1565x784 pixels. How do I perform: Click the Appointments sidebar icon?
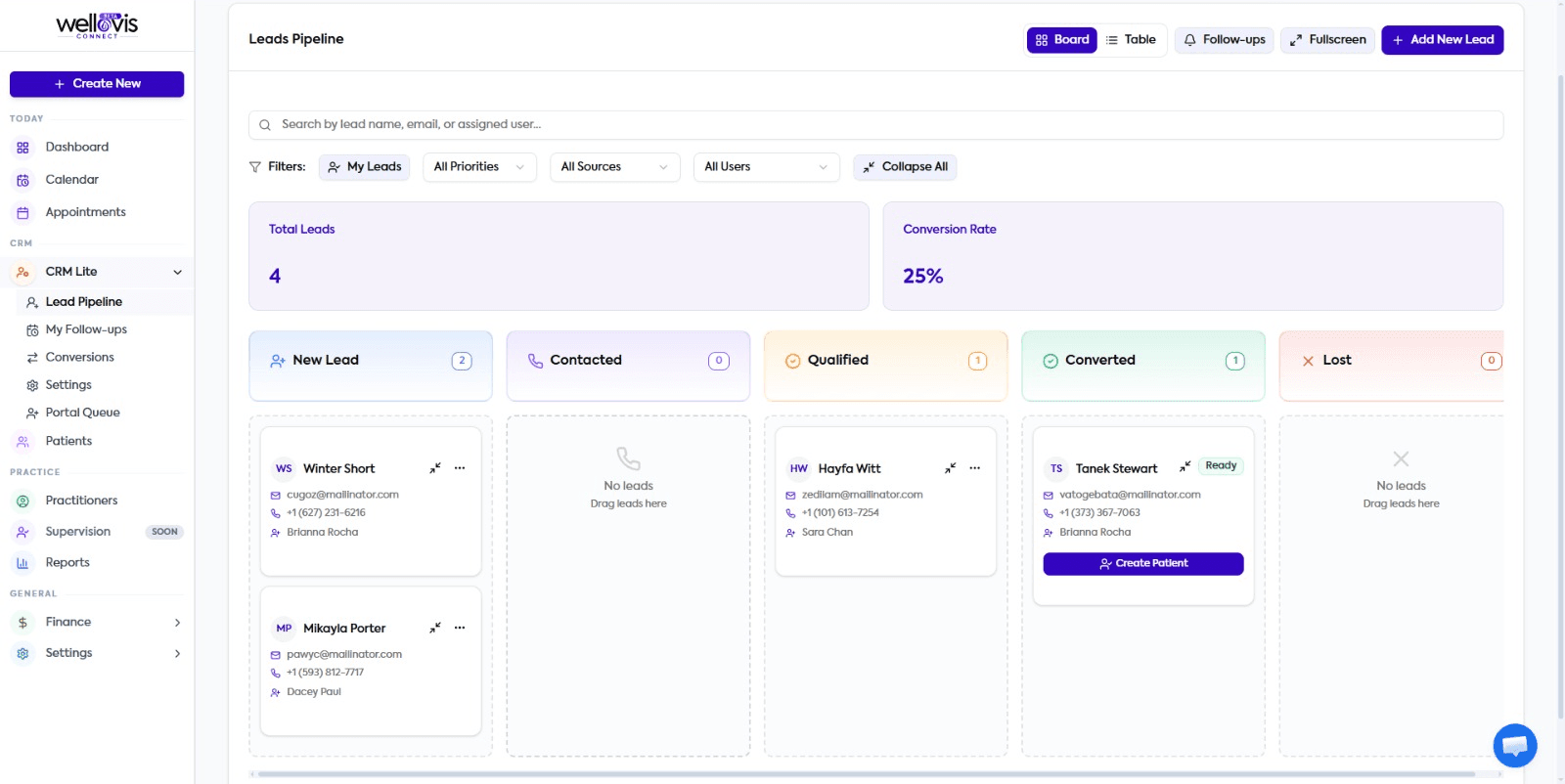tap(22, 212)
